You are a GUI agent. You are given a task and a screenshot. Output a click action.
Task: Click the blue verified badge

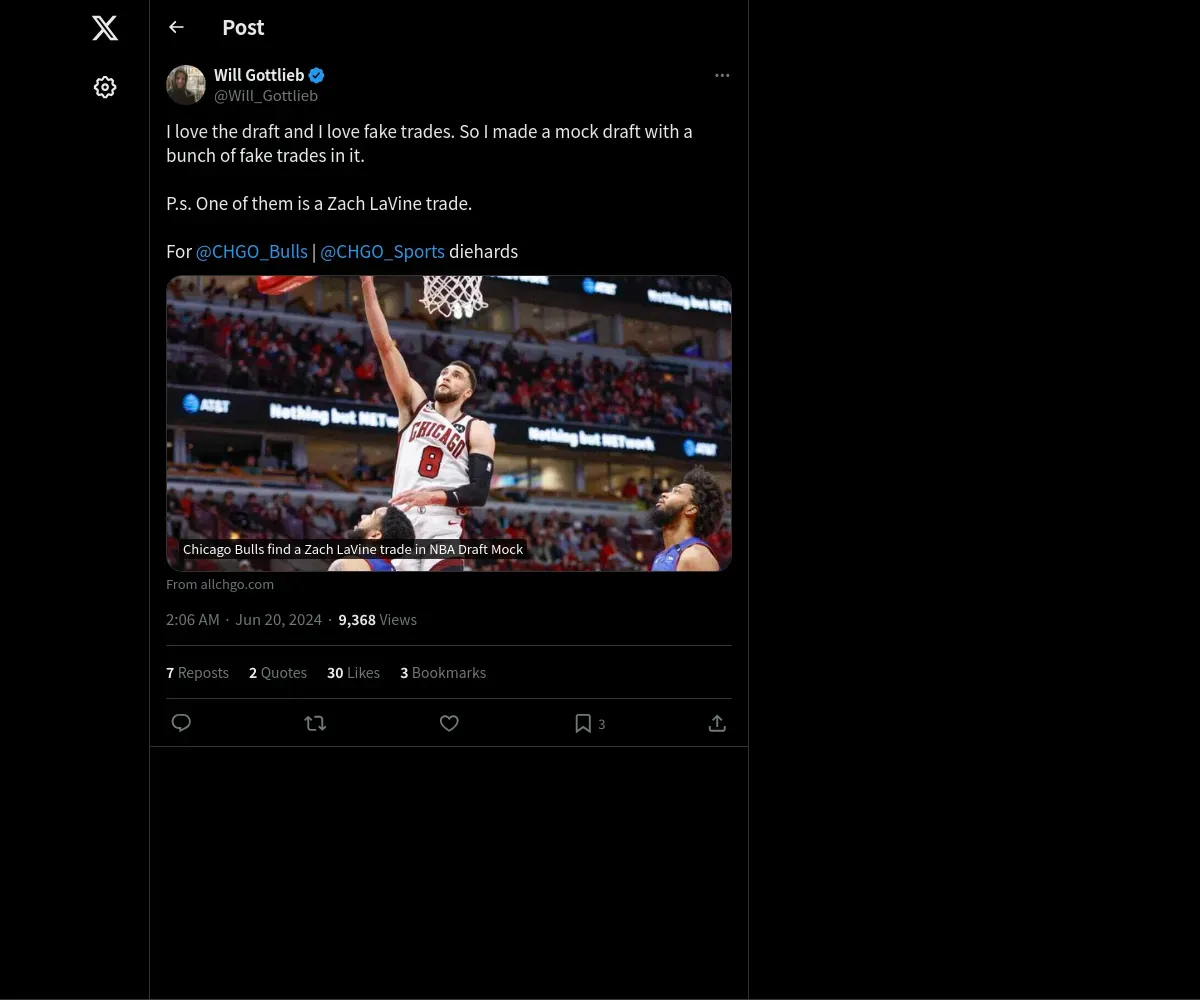pyautogui.click(x=316, y=75)
